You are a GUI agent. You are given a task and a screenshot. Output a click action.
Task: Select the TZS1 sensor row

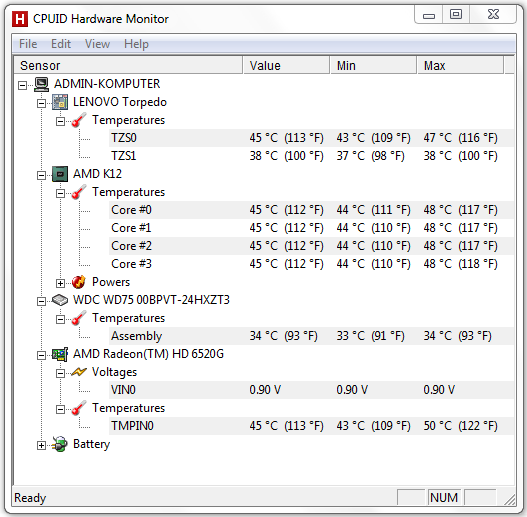pyautogui.click(x=311, y=156)
